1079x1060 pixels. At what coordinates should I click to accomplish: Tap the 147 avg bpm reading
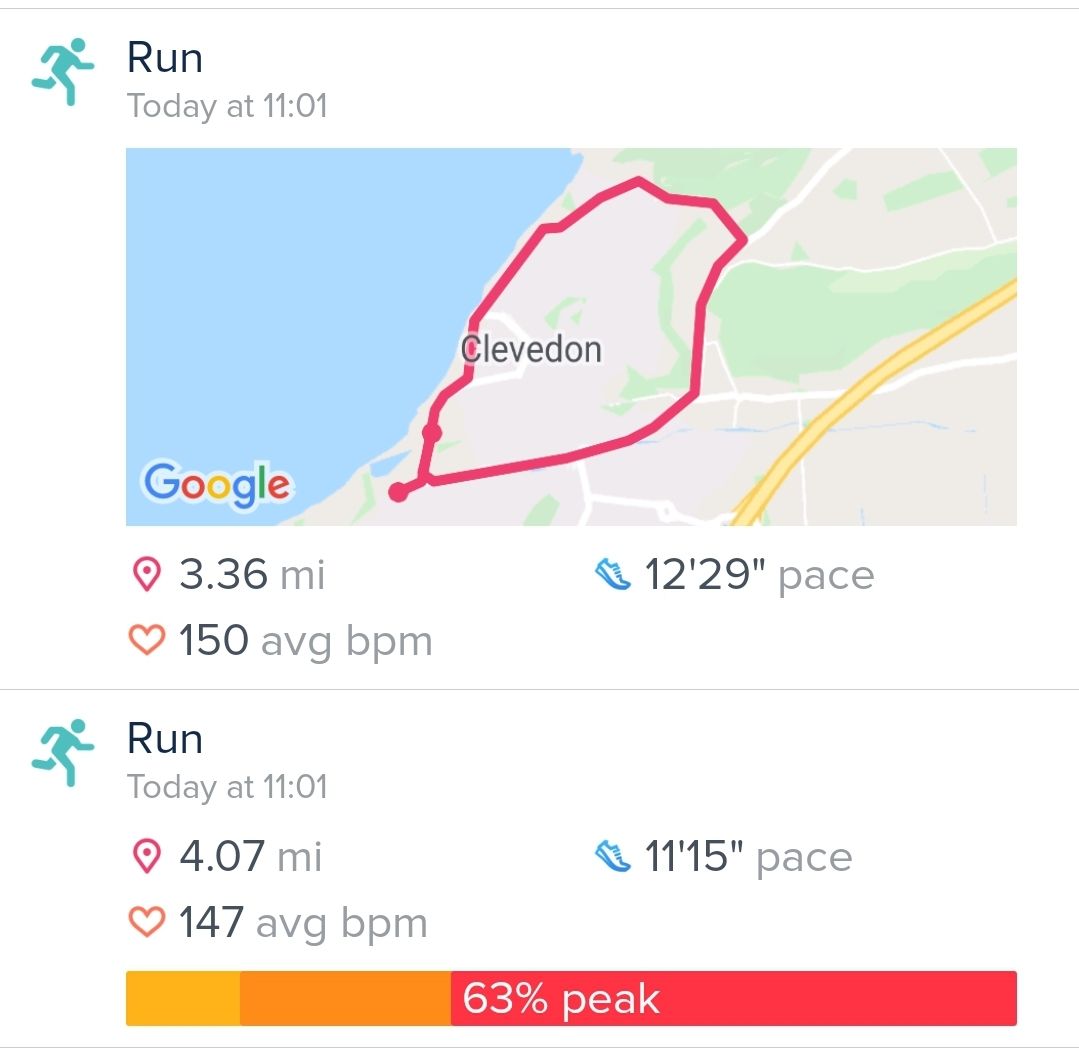tap(303, 922)
